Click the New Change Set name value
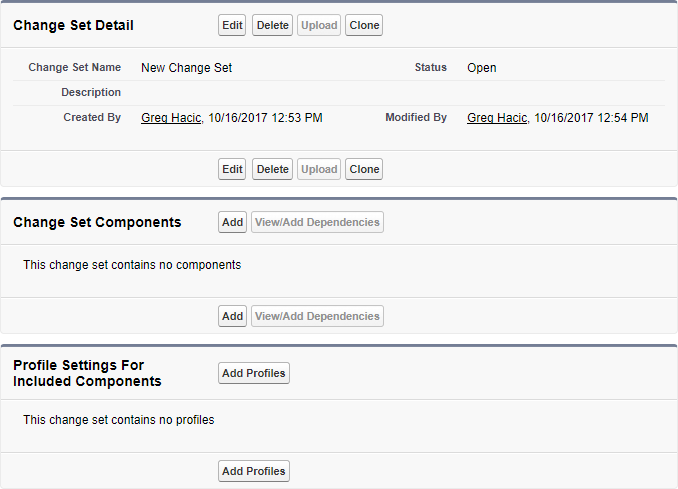Viewport: 678px width, 489px height. 187,68
